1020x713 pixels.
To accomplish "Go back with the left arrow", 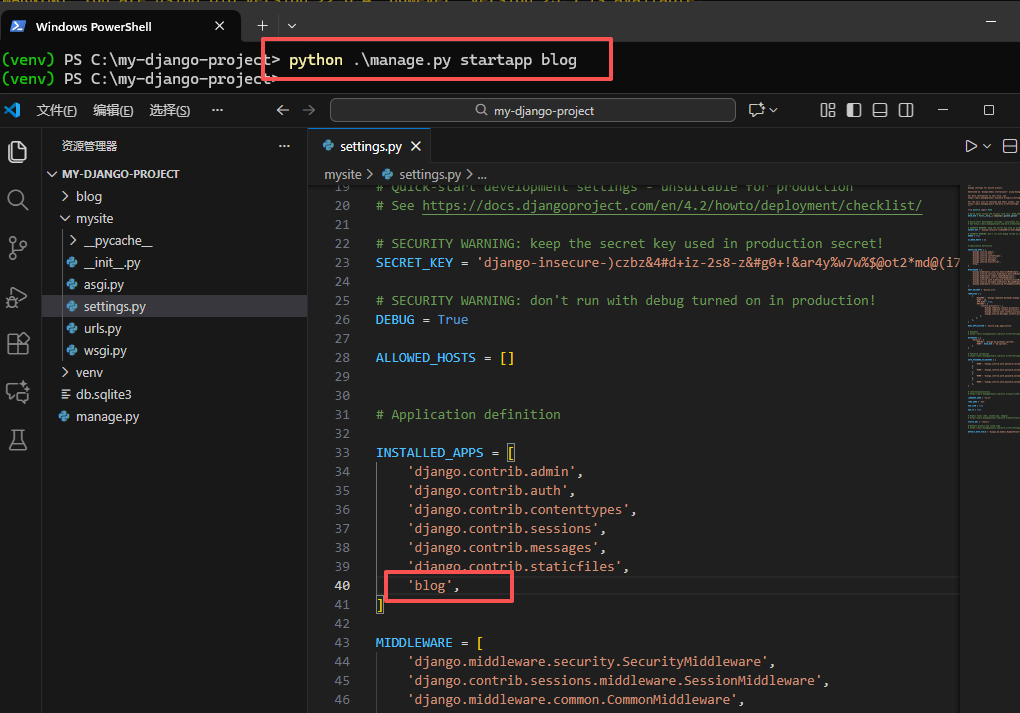I will pos(282,110).
